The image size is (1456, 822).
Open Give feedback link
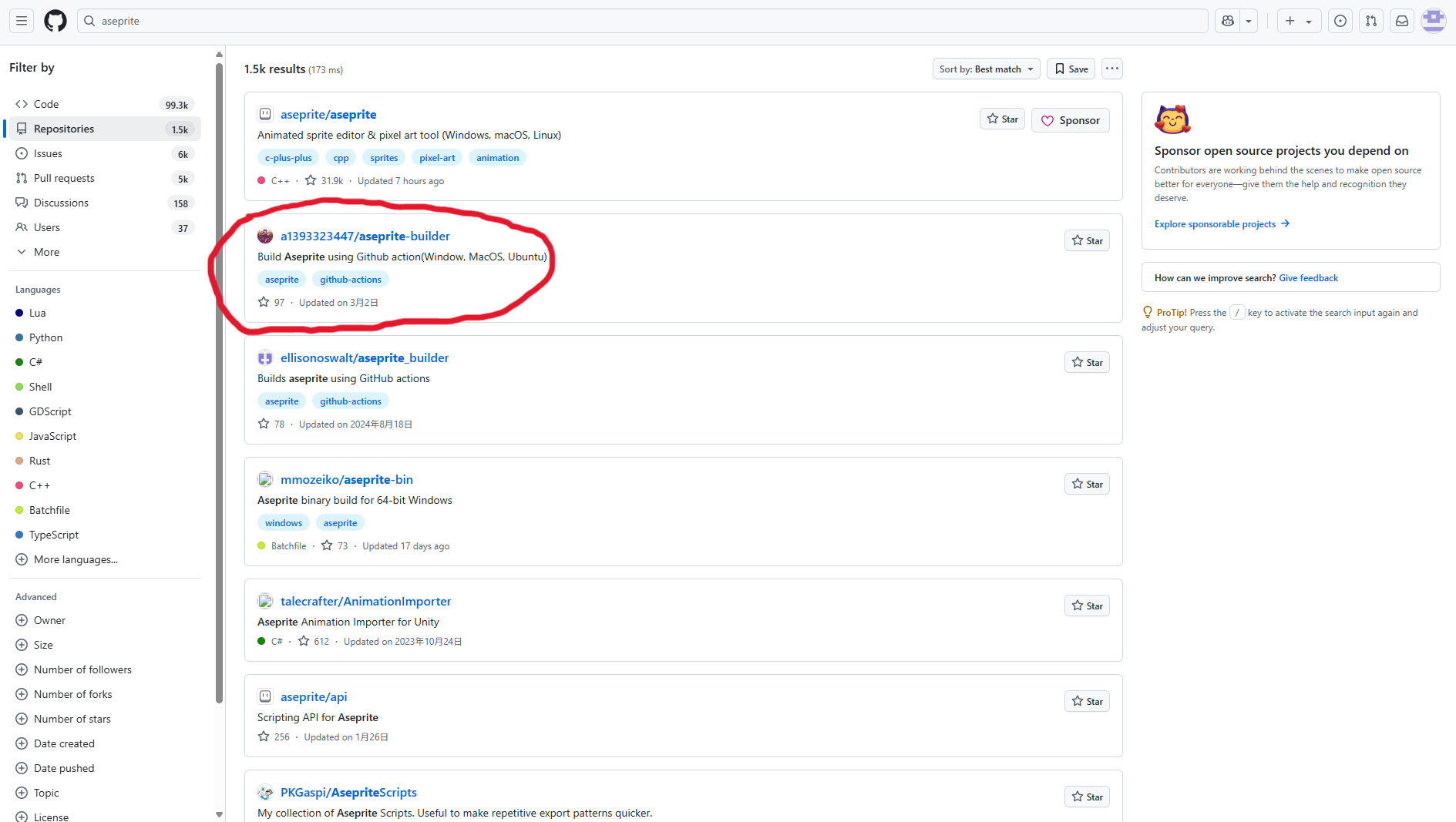1308,277
